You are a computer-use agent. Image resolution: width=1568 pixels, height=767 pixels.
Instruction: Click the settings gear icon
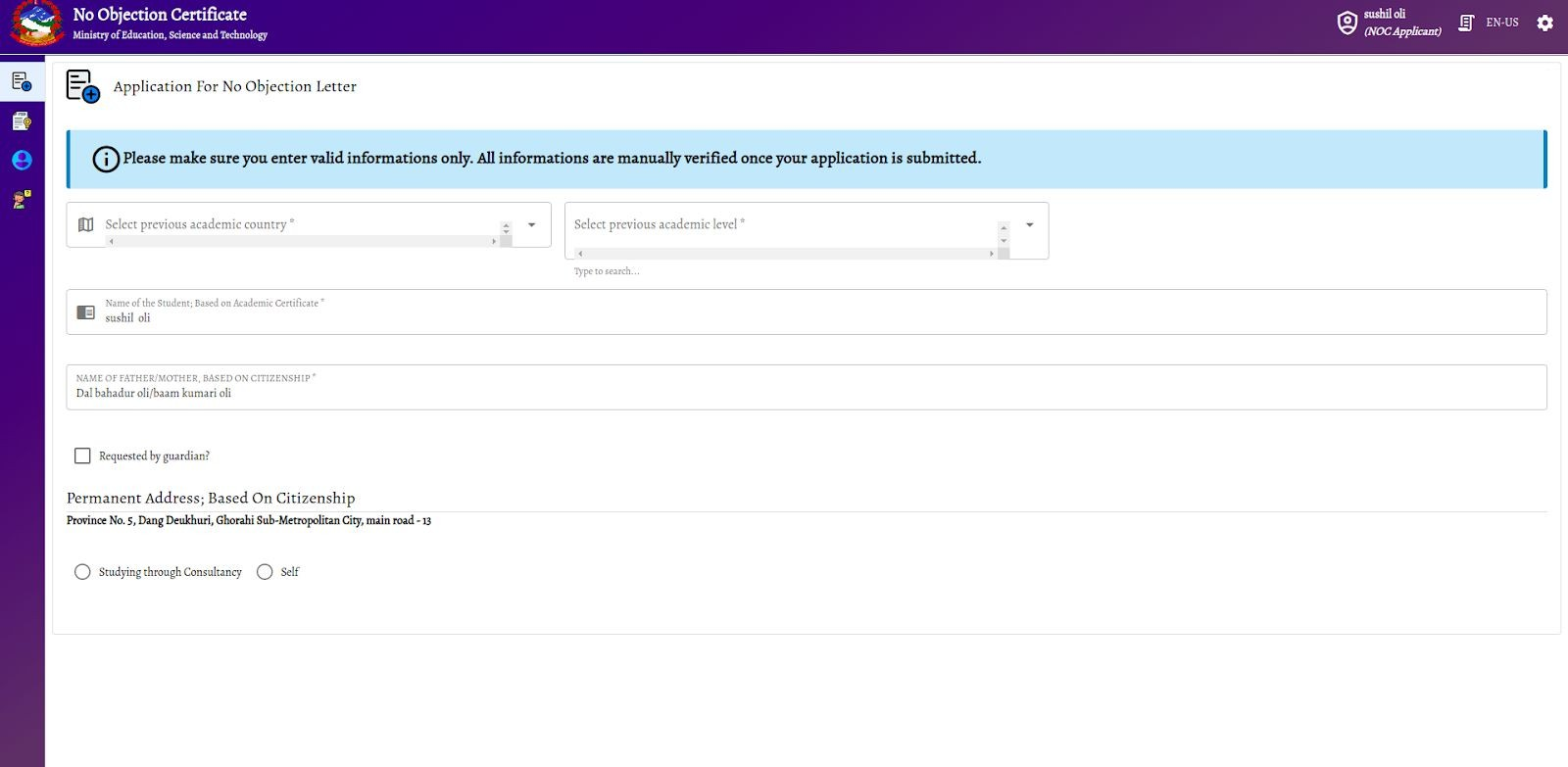pyautogui.click(x=1544, y=23)
